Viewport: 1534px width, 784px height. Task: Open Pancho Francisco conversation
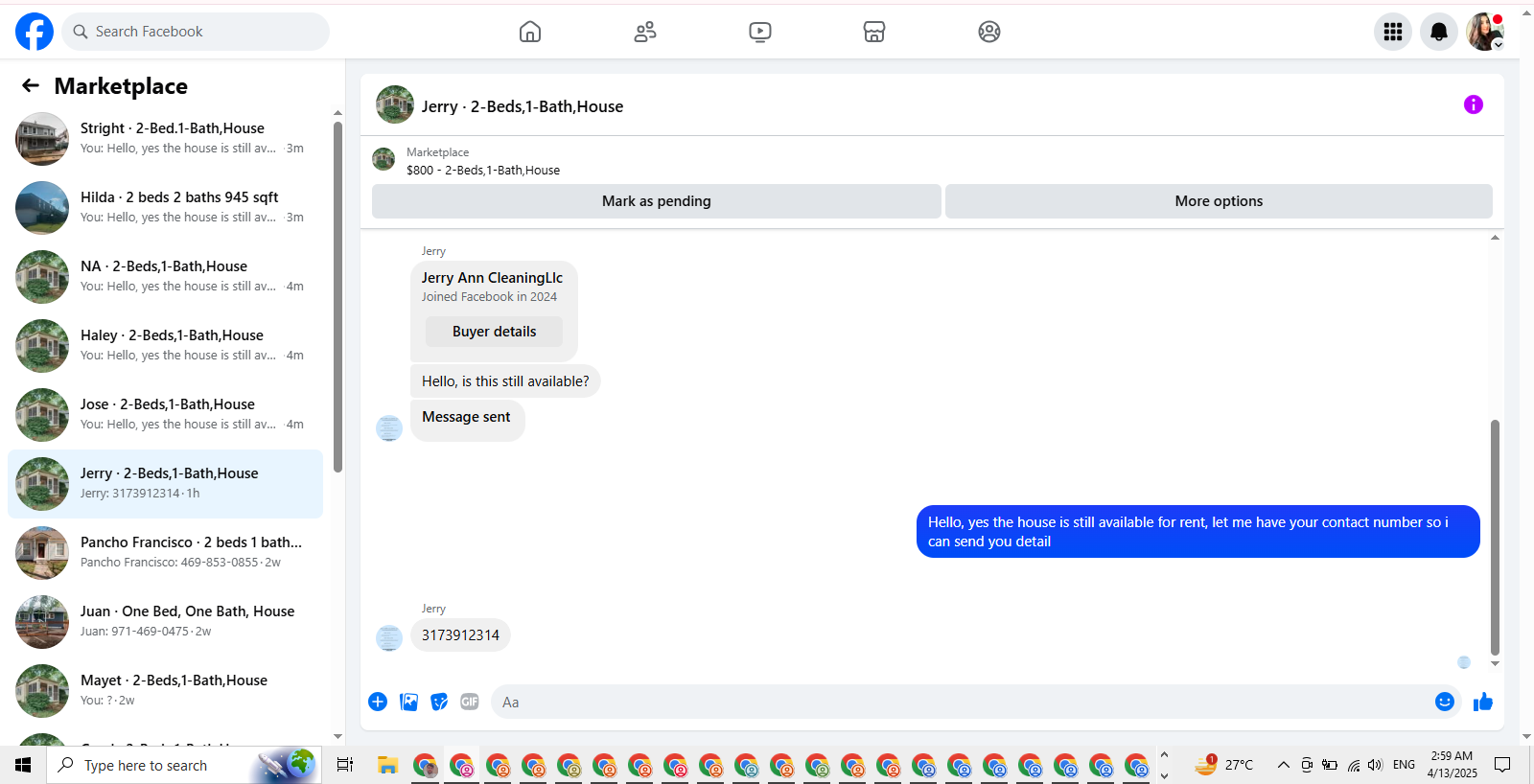tap(165, 553)
